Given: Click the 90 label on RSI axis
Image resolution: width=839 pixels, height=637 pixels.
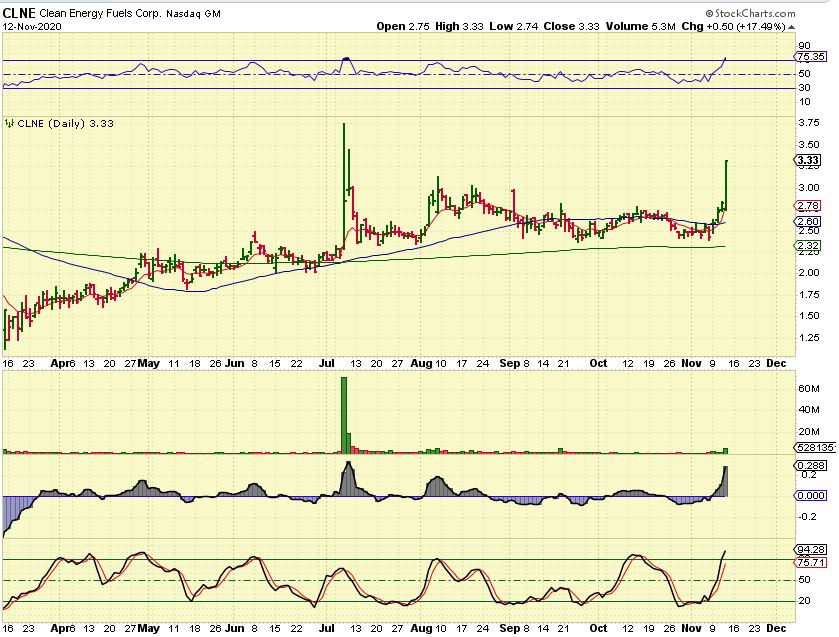Looking at the screenshot, I should point(804,46).
